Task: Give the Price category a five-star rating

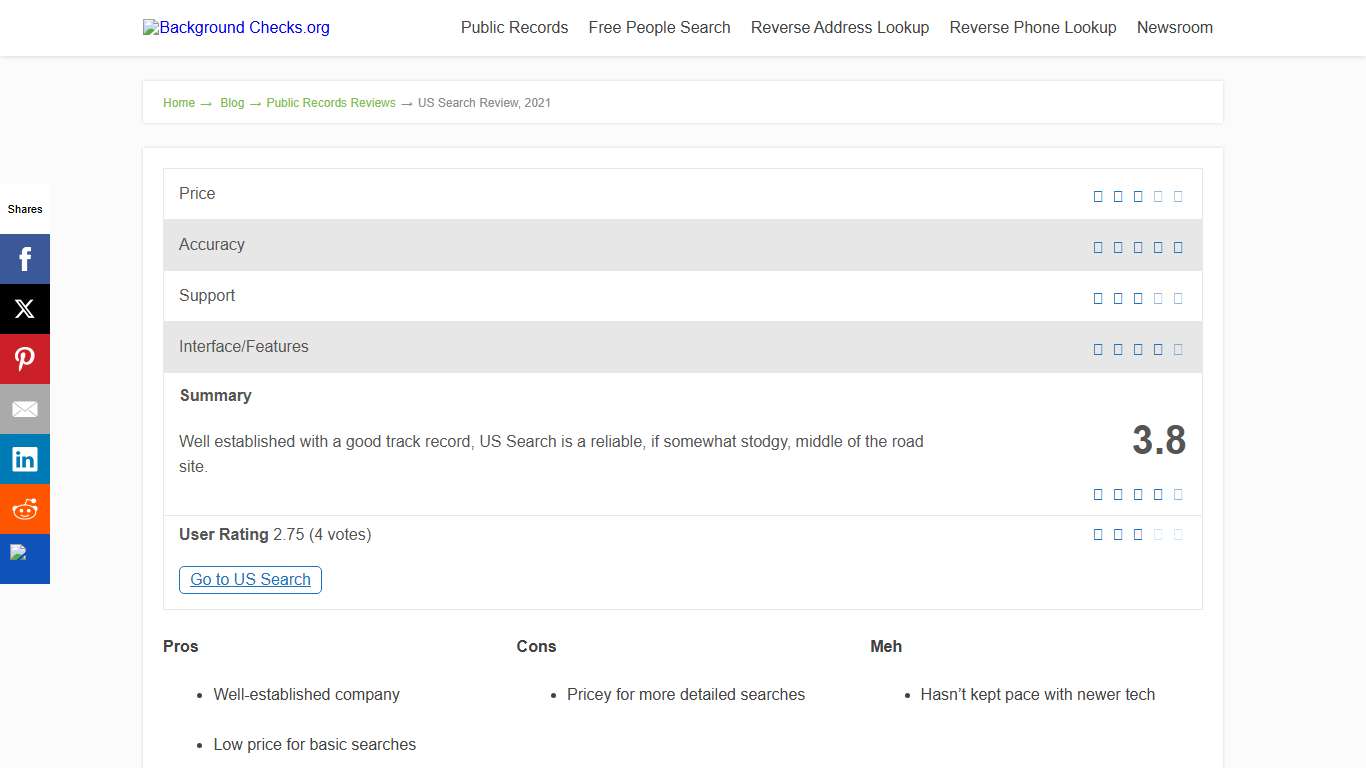Action: [1178, 196]
